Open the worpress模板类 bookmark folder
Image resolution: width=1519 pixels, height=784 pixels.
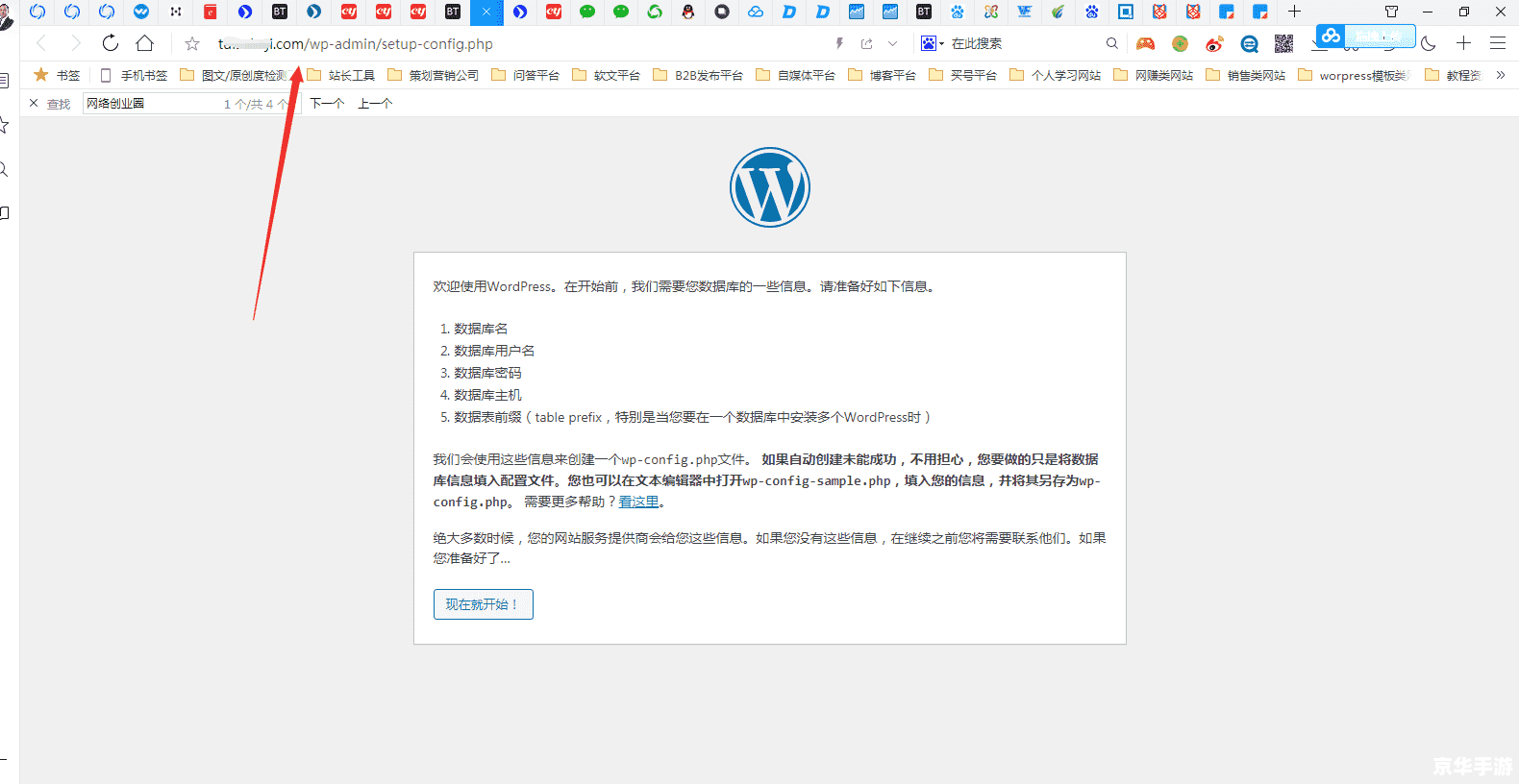(1354, 75)
